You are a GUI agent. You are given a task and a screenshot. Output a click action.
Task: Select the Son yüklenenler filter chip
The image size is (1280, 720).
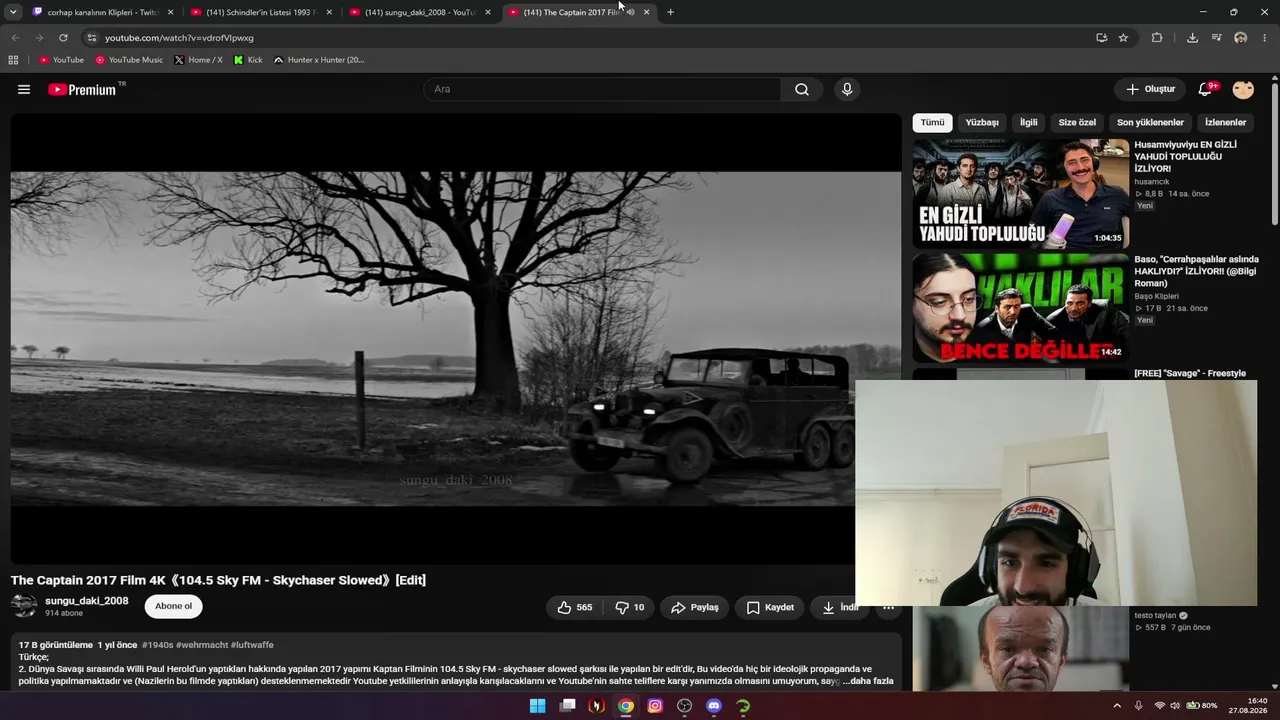pos(1150,122)
